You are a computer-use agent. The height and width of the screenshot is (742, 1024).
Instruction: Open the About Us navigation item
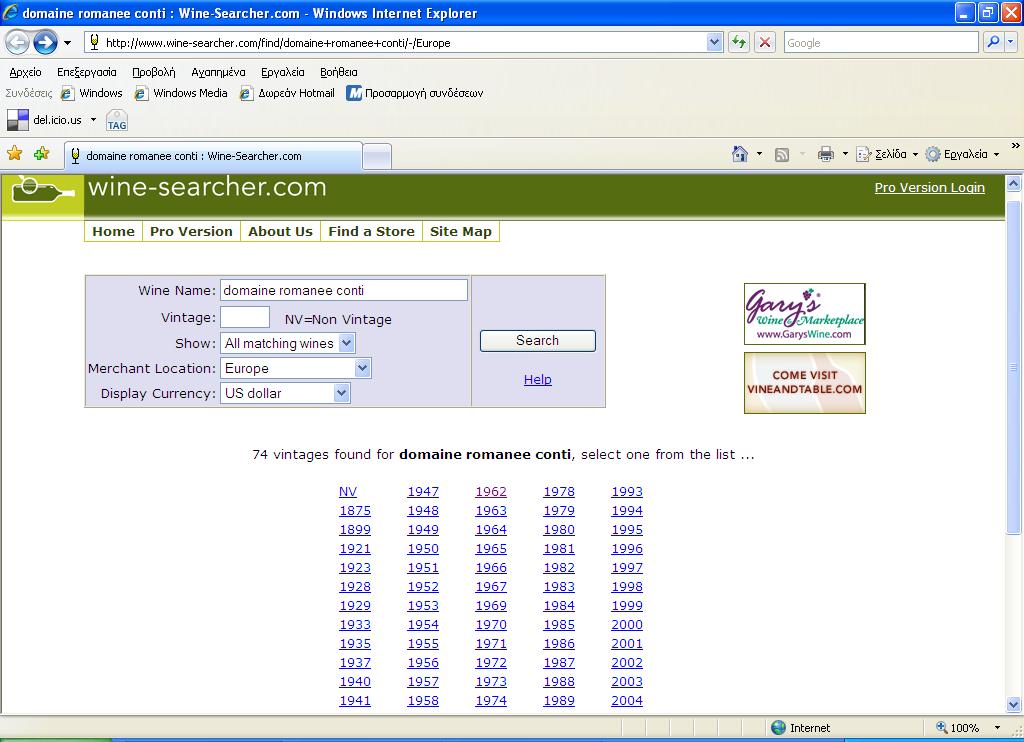280,231
